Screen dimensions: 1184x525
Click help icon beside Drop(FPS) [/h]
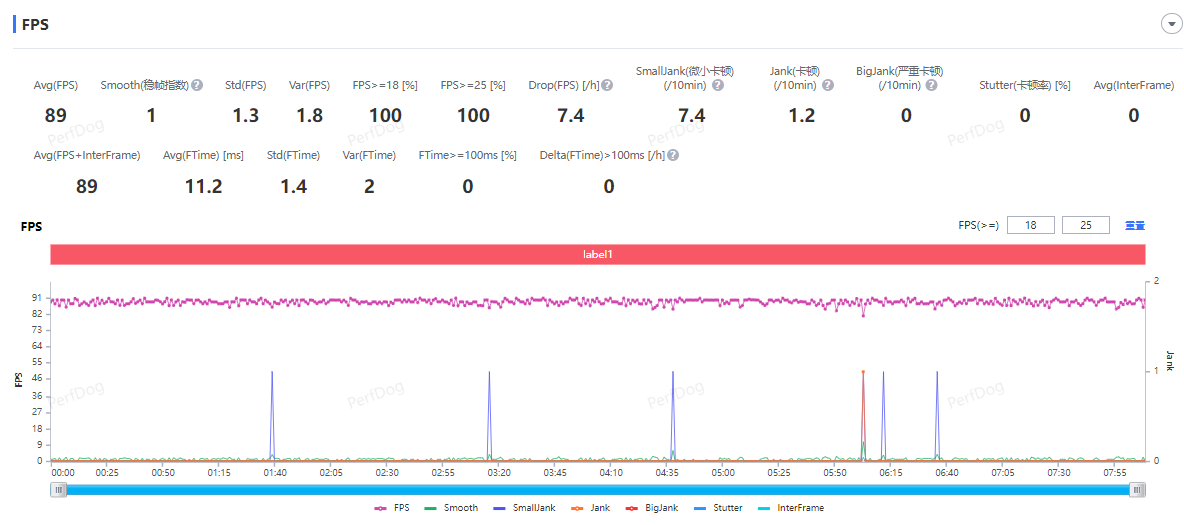click(607, 86)
